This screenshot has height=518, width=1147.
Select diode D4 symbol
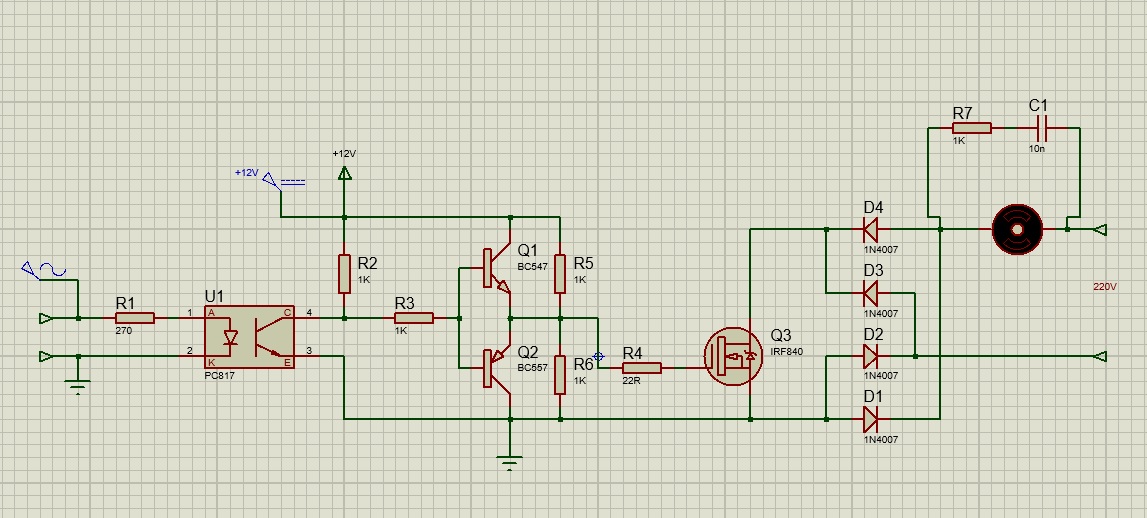pos(870,230)
